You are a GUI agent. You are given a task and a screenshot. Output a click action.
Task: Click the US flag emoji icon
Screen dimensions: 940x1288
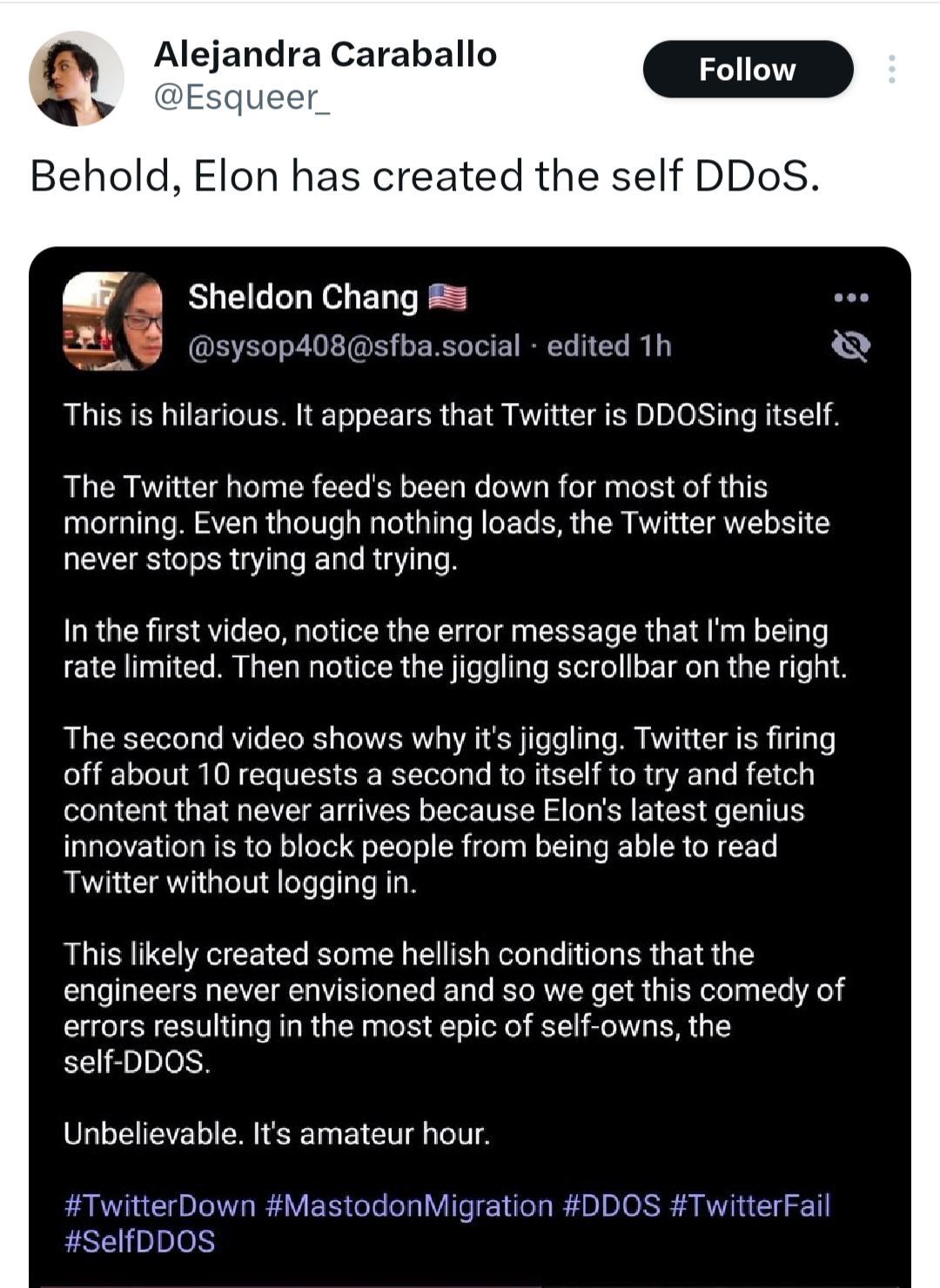447,298
